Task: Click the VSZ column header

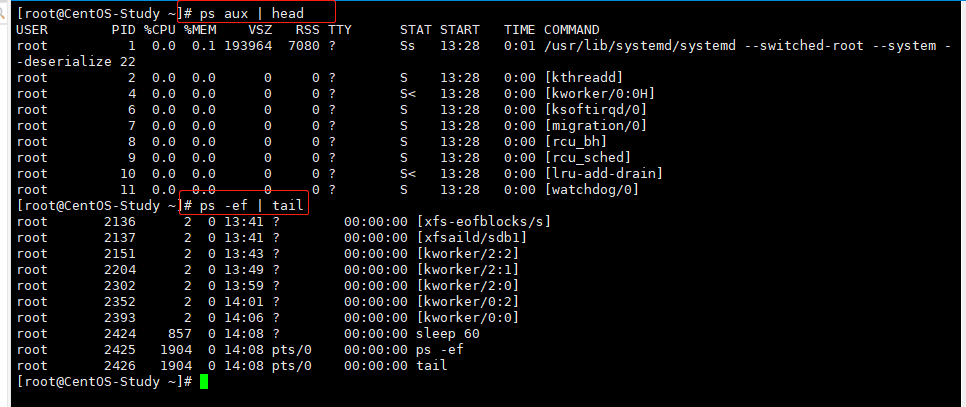Action: pyautogui.click(x=260, y=30)
